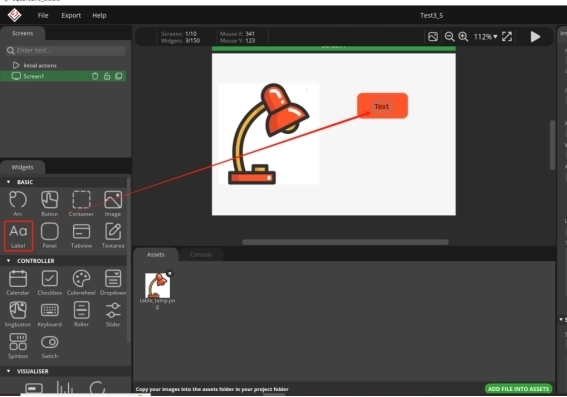The height and width of the screenshot is (397, 567).
Task: Open the 112% zoom level dropdown
Action: pyautogui.click(x=486, y=37)
